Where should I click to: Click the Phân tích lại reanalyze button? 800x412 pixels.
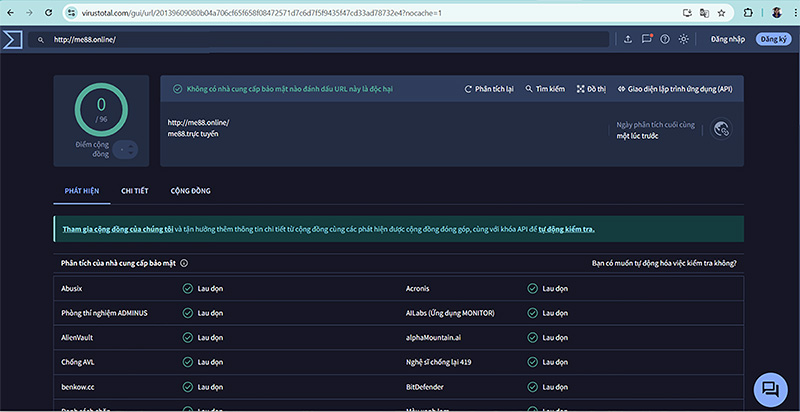pyautogui.click(x=489, y=89)
